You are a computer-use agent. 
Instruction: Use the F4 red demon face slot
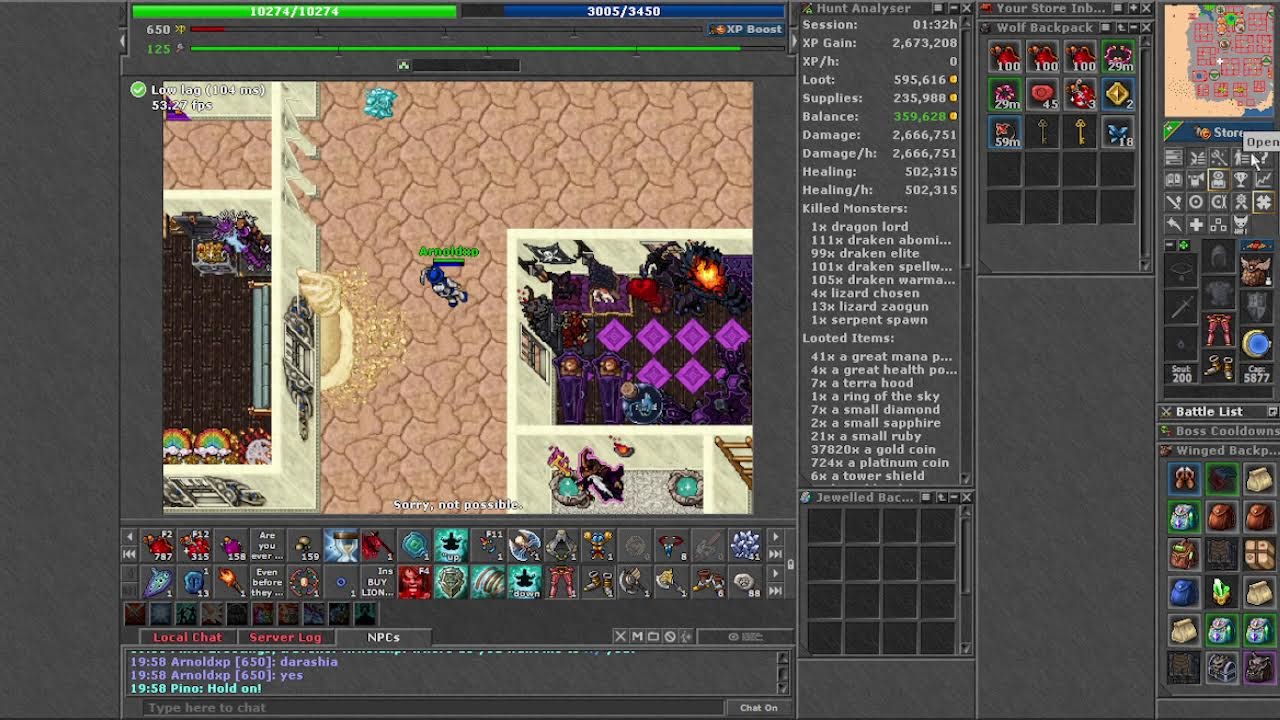[x=414, y=581]
